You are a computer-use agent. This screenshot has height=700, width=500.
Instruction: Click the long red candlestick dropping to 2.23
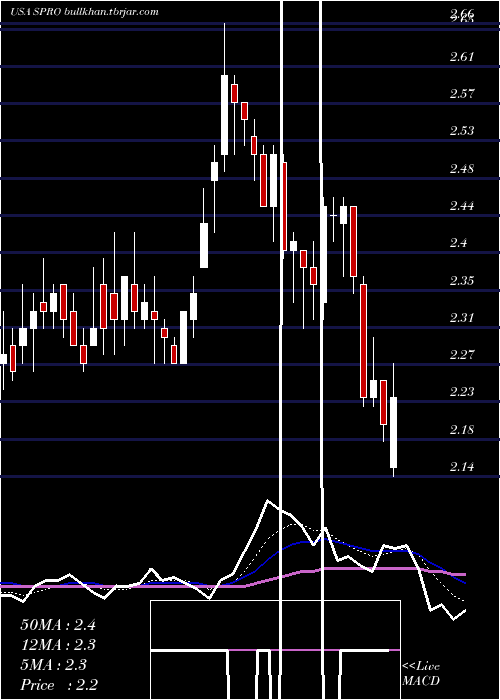363,341
